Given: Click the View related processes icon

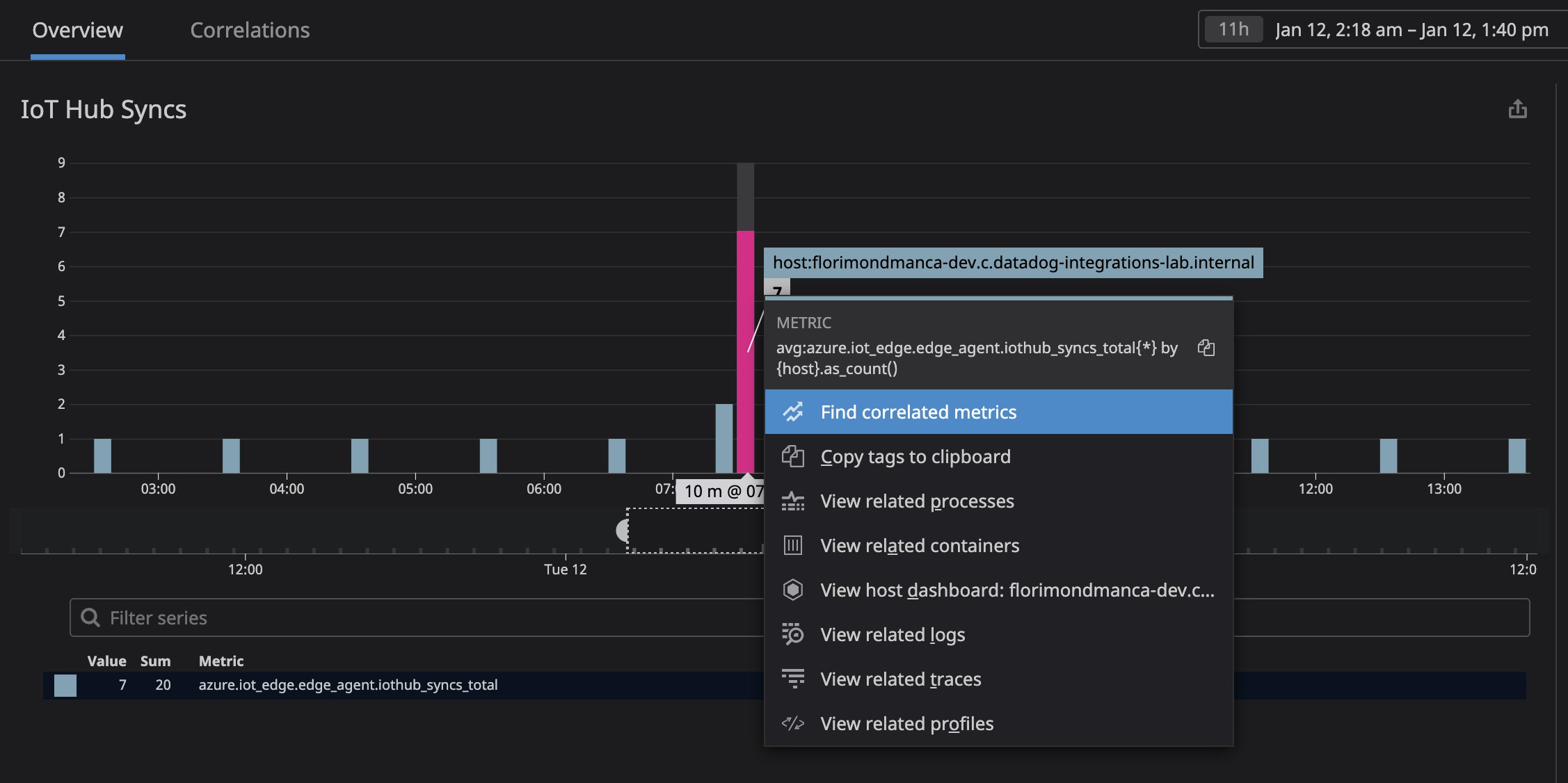Looking at the screenshot, I should point(793,501).
